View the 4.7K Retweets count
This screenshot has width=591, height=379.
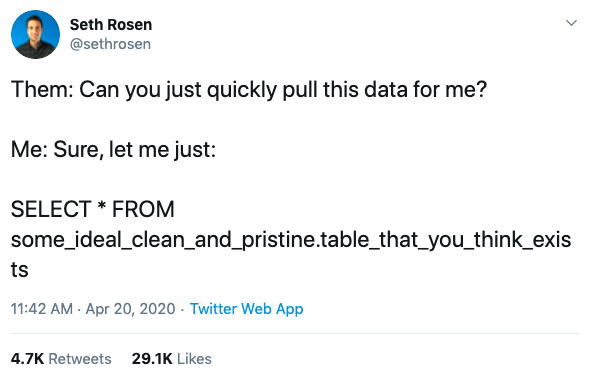pos(61,359)
